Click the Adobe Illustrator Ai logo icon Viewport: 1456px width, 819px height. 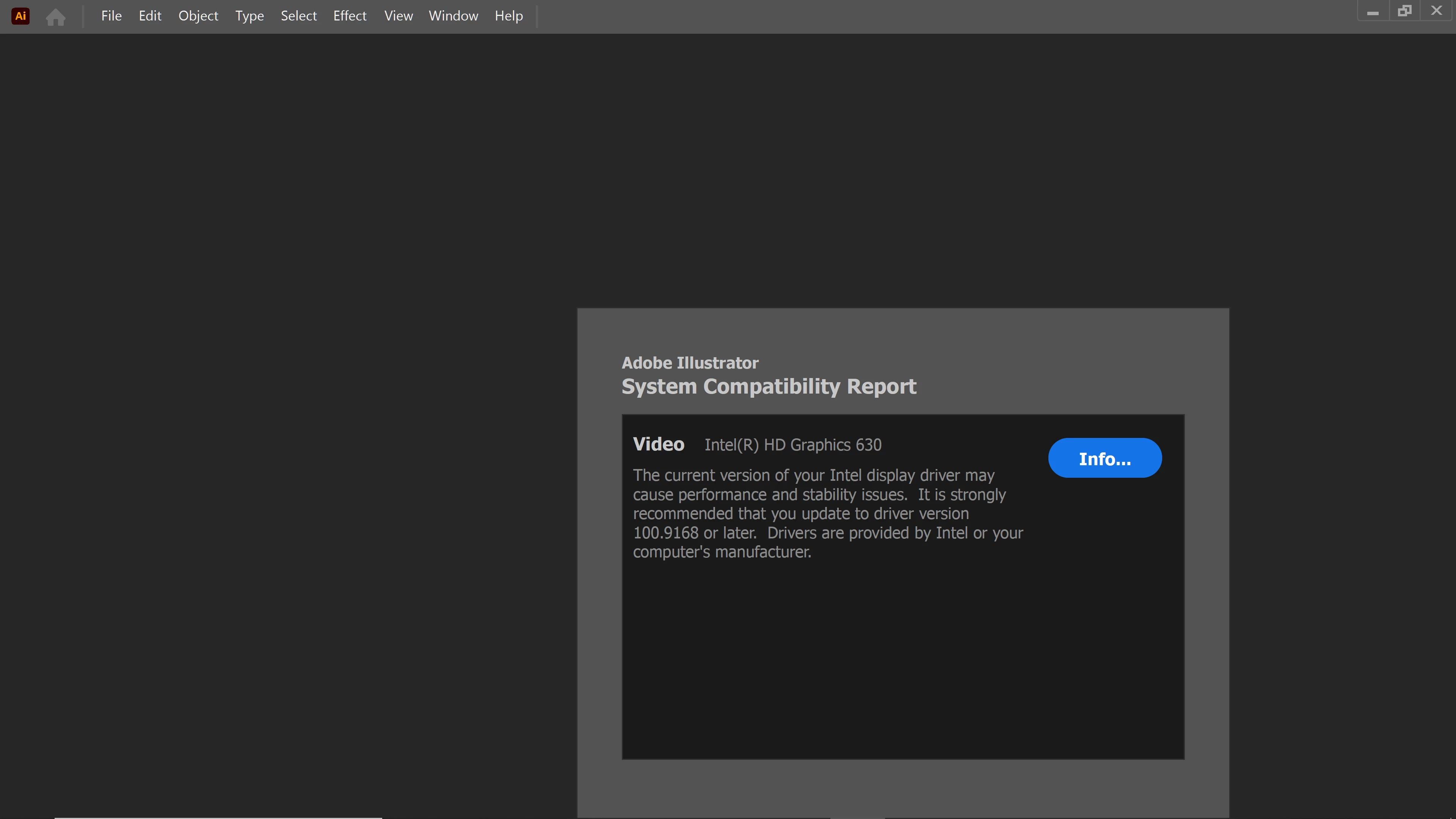(x=20, y=16)
